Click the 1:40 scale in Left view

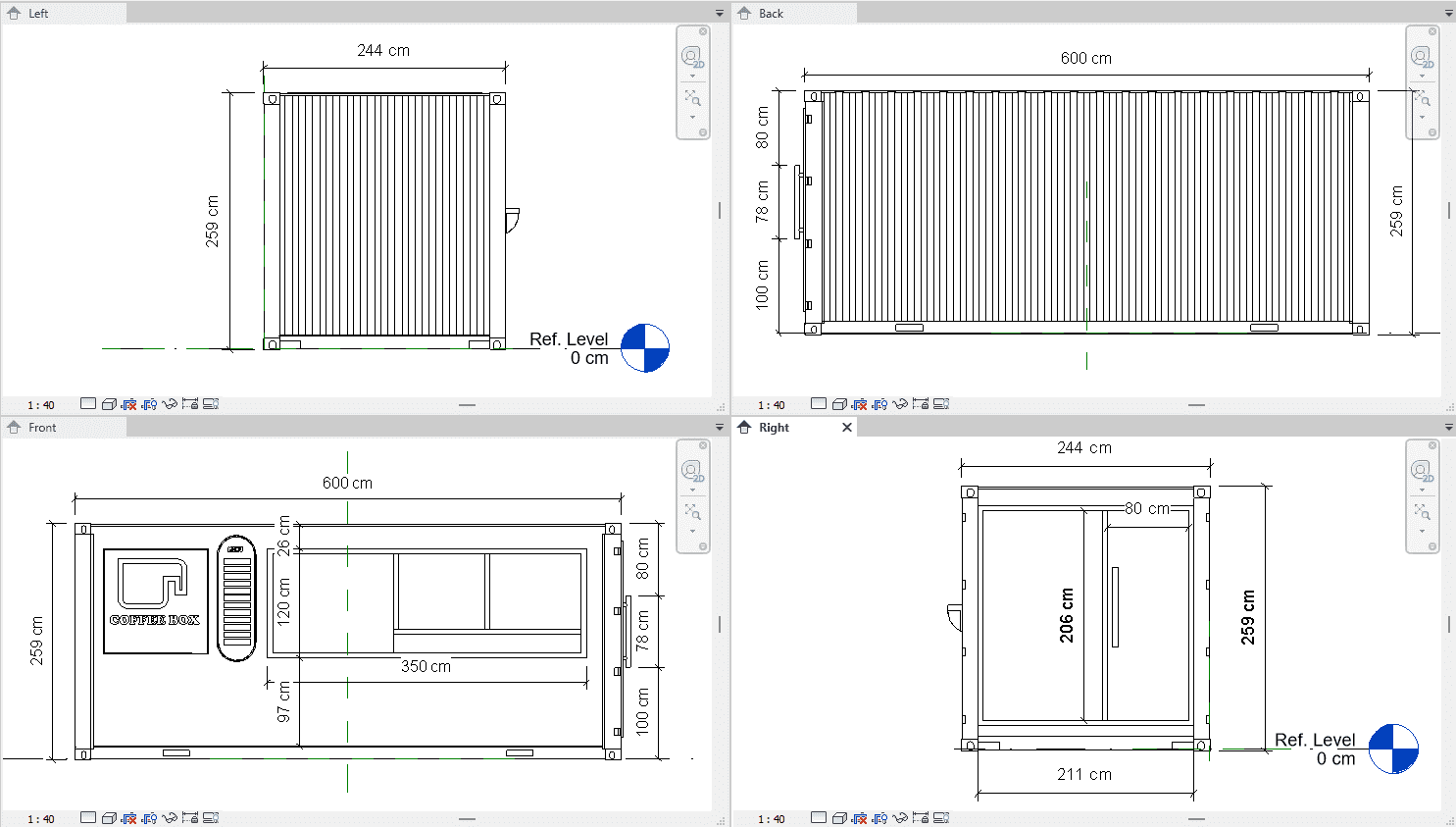41,405
